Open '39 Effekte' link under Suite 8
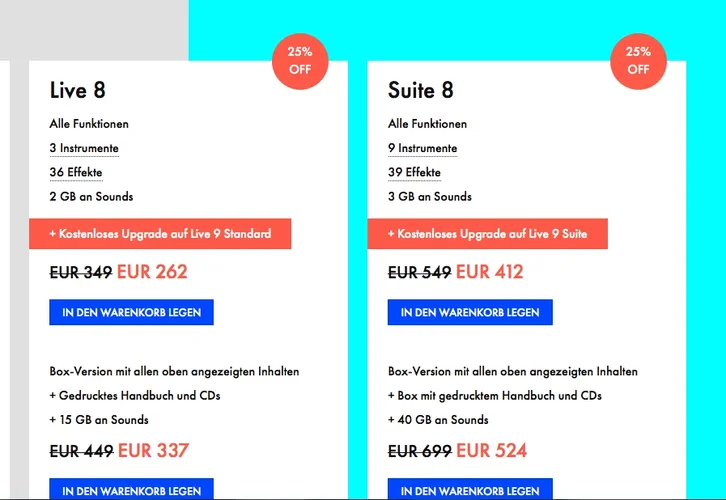This screenshot has width=726, height=500. coord(414,172)
